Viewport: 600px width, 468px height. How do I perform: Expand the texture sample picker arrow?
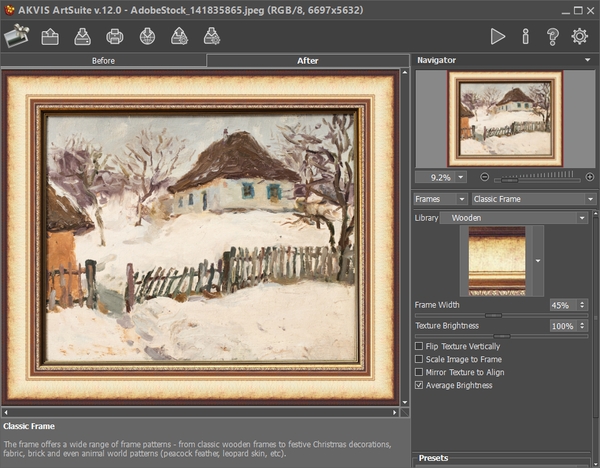click(x=538, y=261)
